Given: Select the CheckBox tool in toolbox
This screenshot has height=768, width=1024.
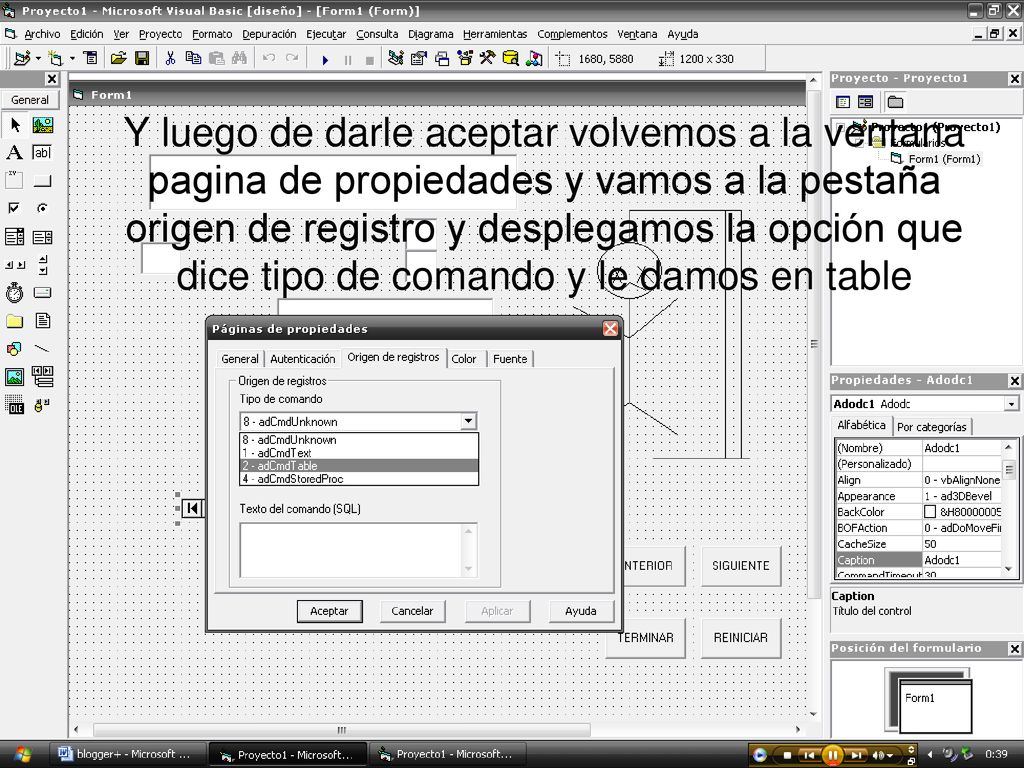Looking at the screenshot, I should (15, 208).
